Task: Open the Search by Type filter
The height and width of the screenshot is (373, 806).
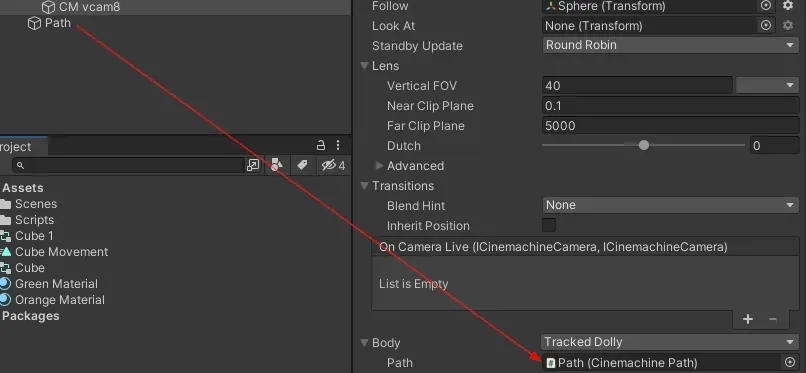Action: (x=277, y=165)
